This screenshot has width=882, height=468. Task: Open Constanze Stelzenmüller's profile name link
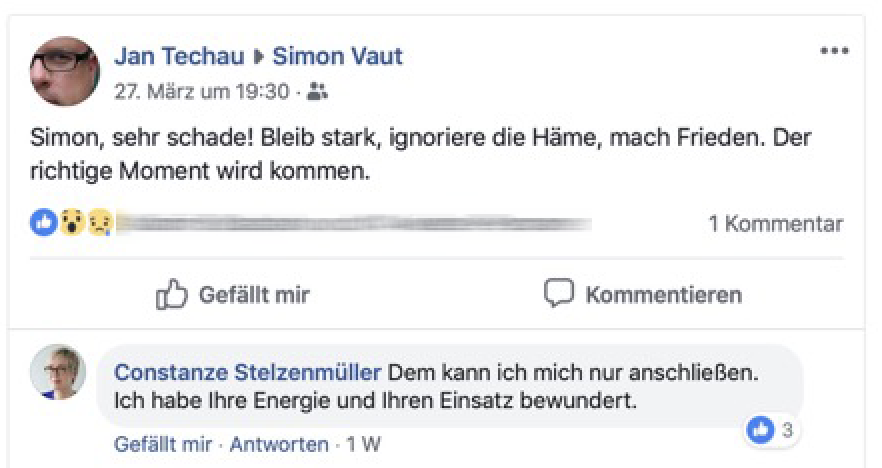point(247,373)
